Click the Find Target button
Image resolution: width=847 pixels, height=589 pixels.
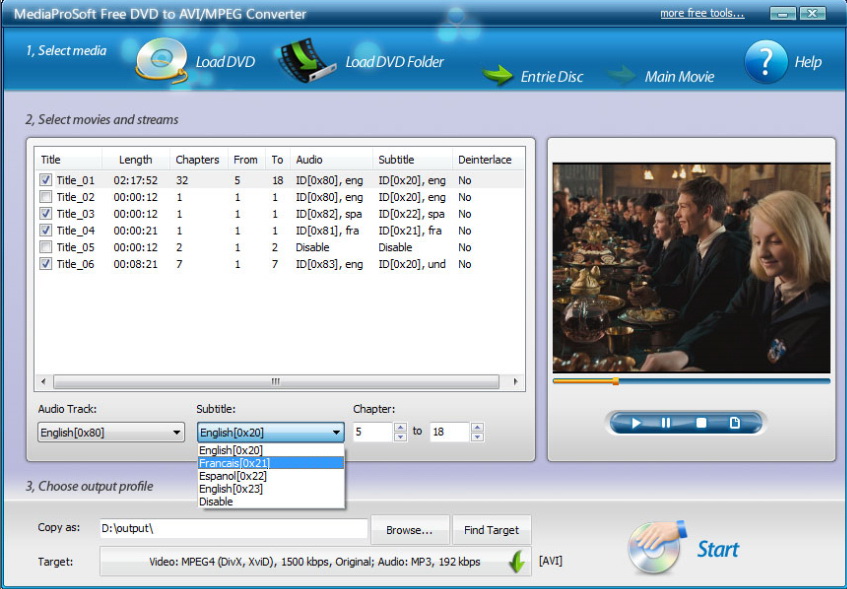click(492, 530)
